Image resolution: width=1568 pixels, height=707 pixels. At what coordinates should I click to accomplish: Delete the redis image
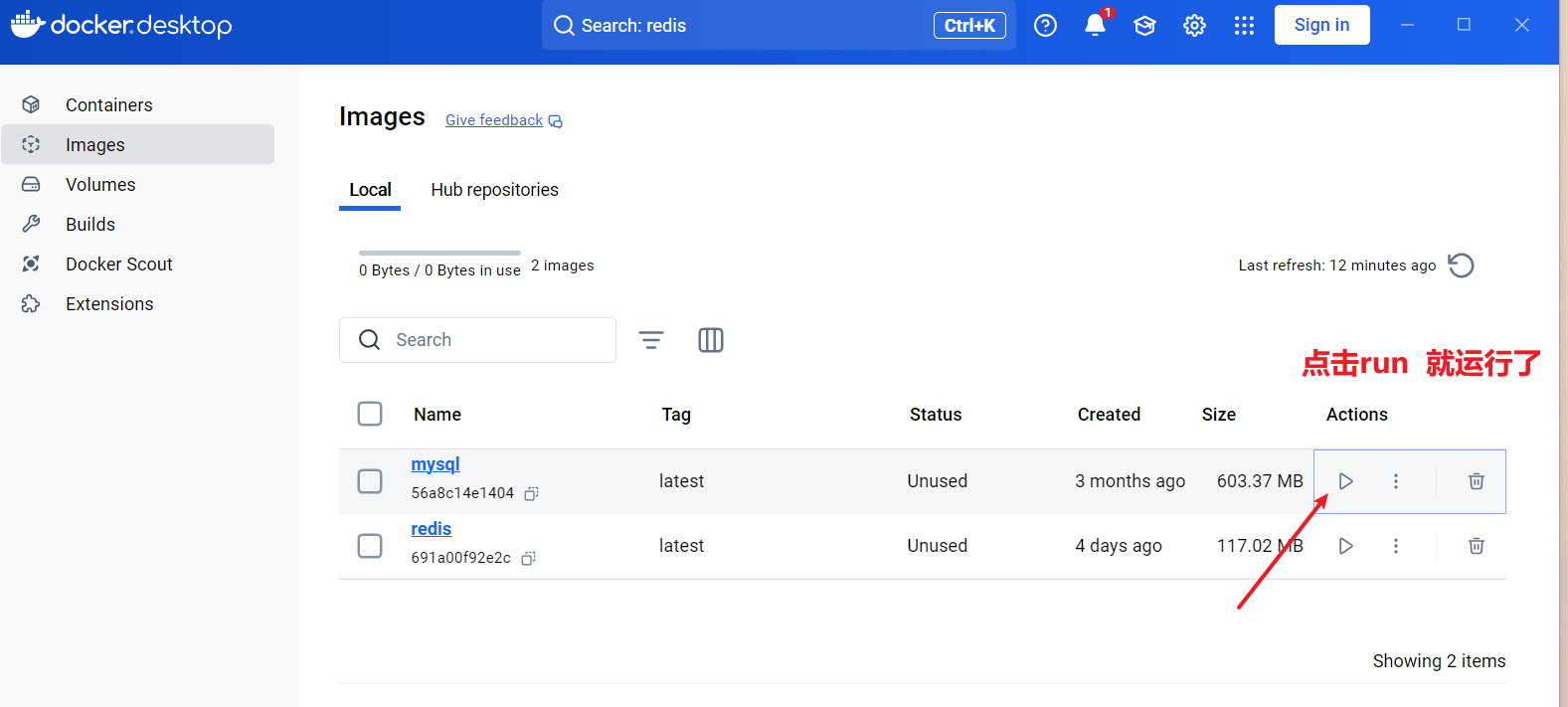point(1477,546)
